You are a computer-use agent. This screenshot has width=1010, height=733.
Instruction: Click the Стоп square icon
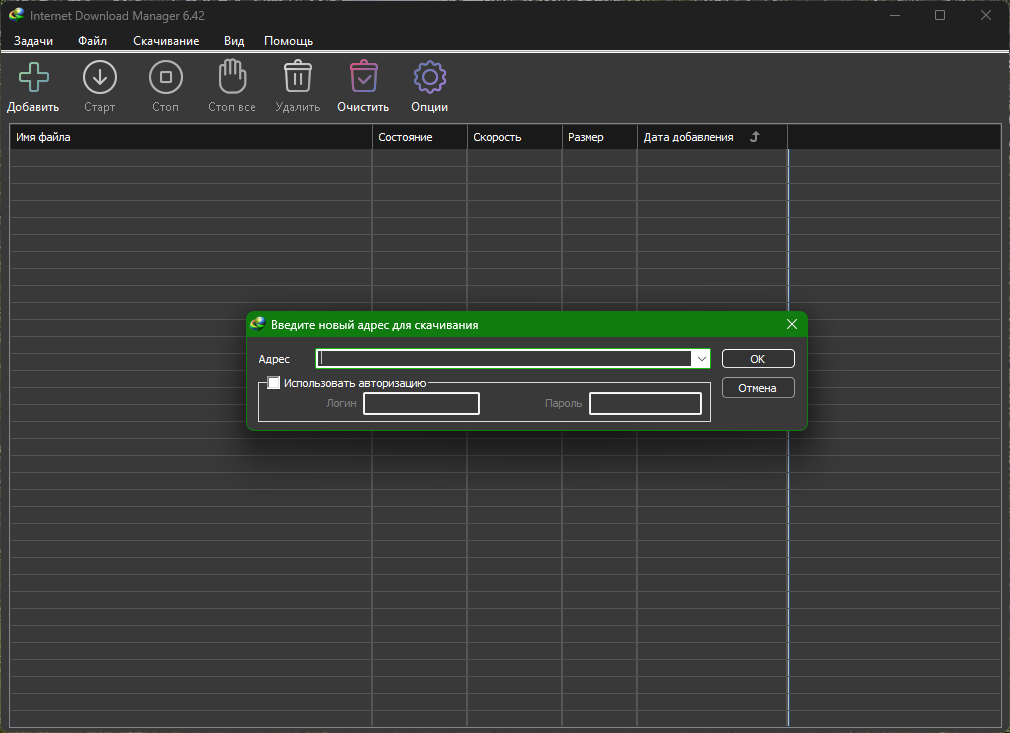tap(165, 77)
